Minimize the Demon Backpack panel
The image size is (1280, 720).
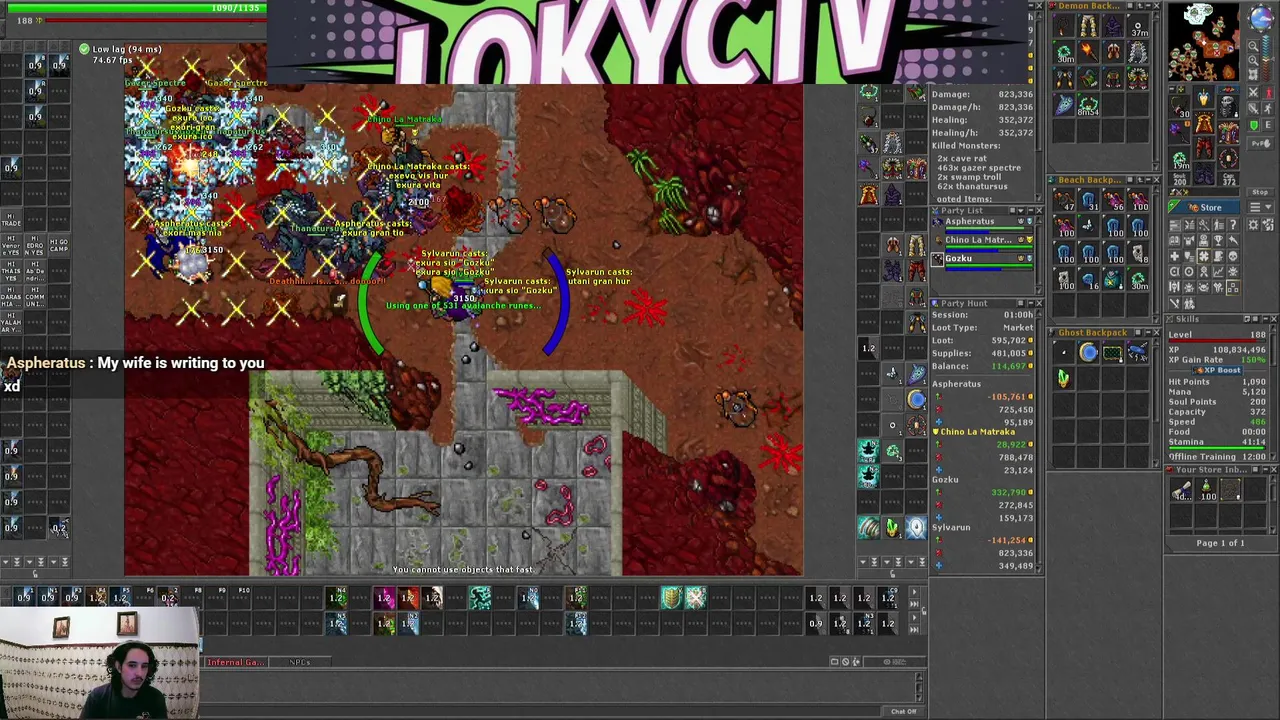point(1146,6)
